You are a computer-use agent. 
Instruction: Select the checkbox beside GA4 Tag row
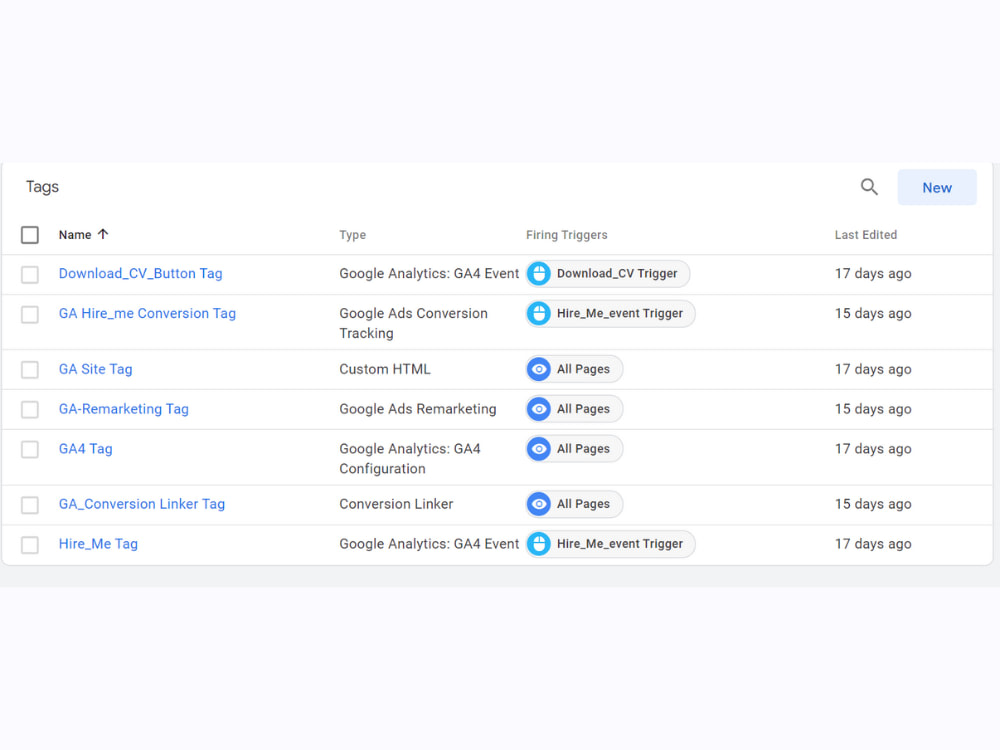(x=29, y=449)
